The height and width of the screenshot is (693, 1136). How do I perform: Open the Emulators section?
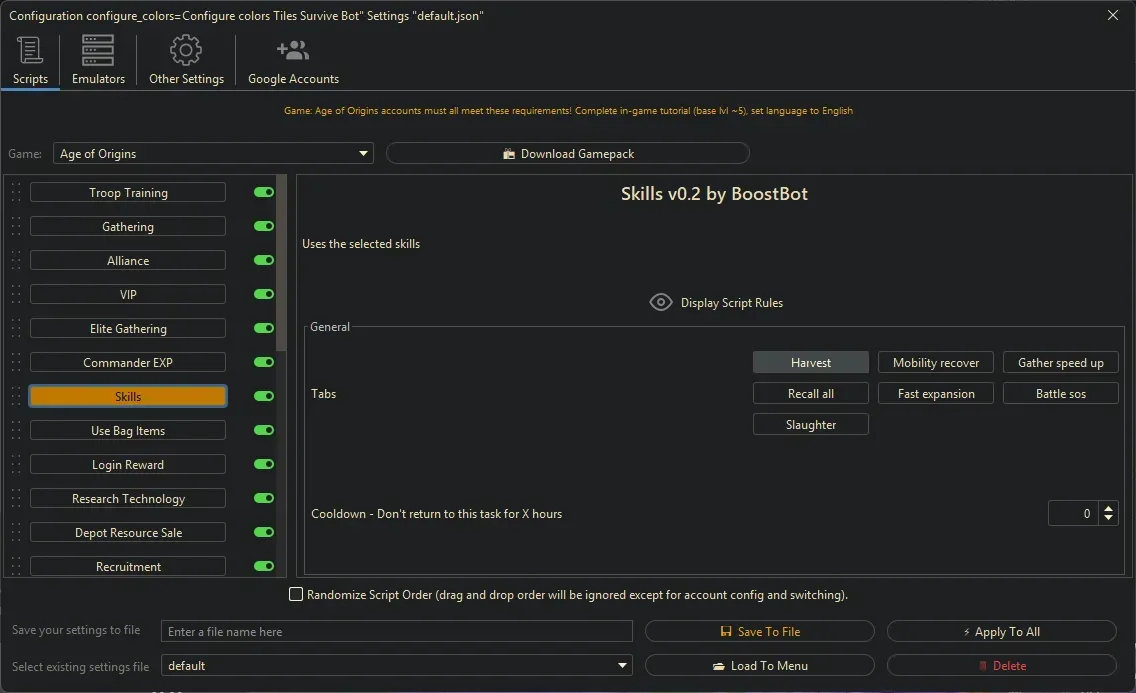97,60
